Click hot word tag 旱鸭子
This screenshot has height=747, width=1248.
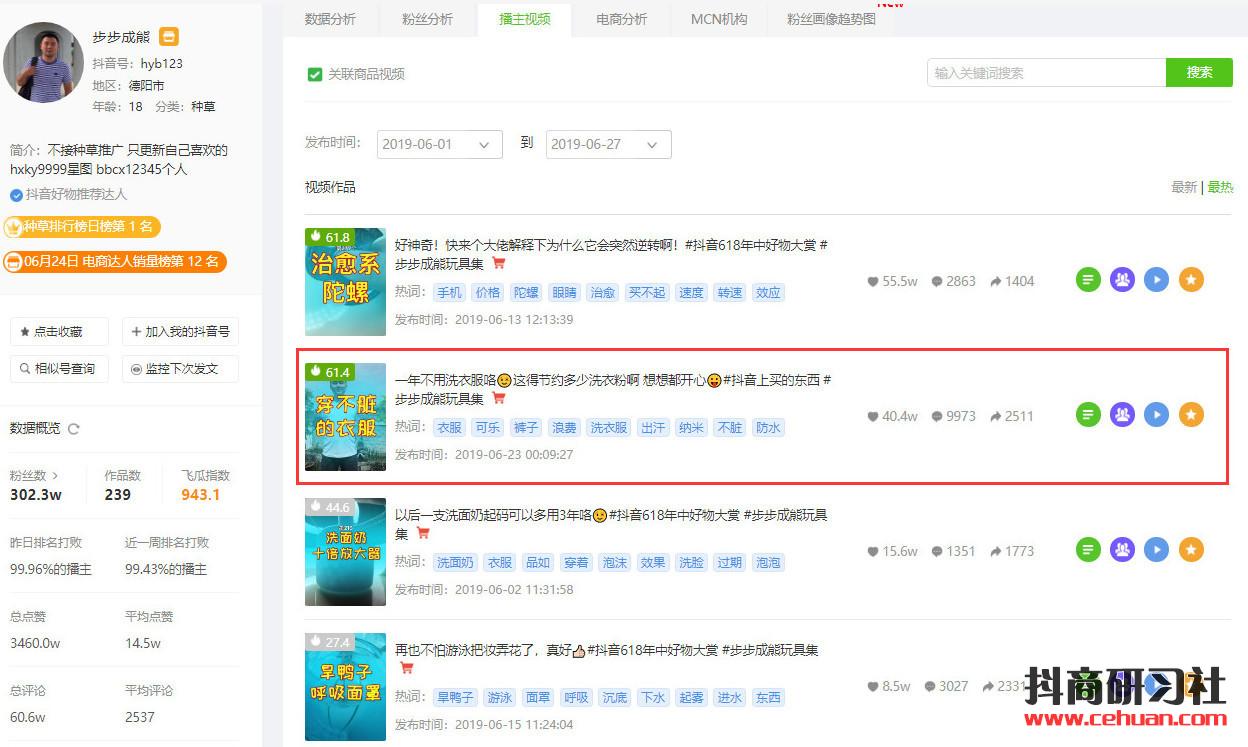coord(455,697)
